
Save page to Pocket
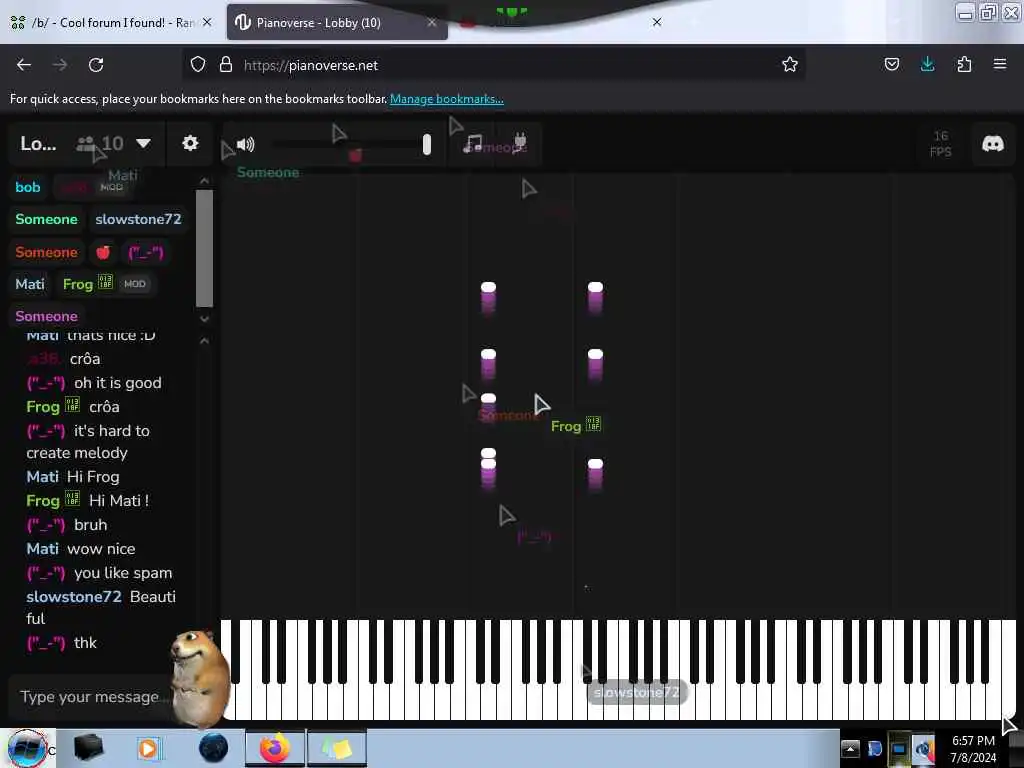tap(891, 65)
